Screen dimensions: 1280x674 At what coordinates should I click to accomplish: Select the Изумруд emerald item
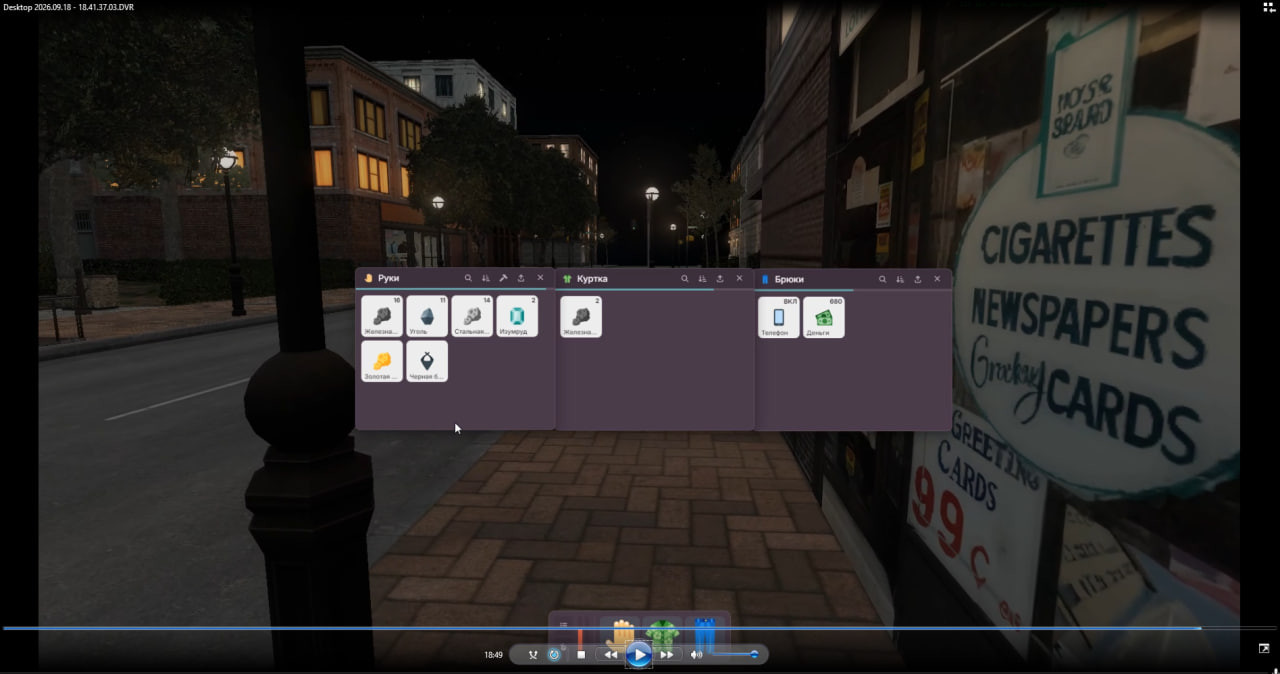coord(517,316)
